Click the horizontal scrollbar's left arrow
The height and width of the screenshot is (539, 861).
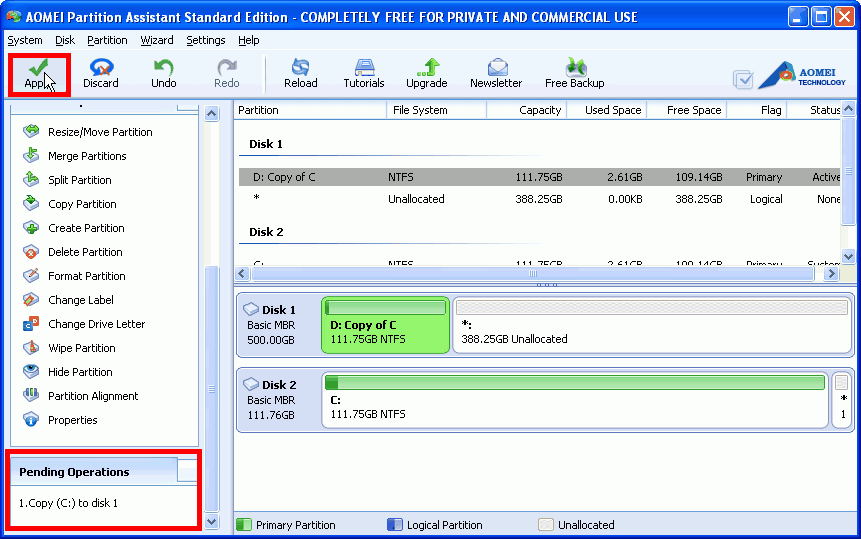242,273
